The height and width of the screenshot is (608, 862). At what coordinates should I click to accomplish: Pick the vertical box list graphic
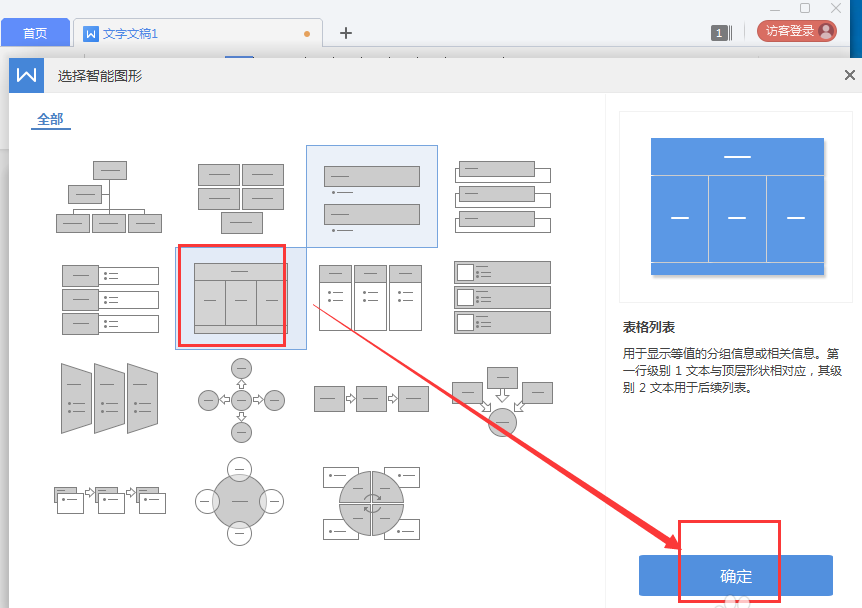[502, 197]
